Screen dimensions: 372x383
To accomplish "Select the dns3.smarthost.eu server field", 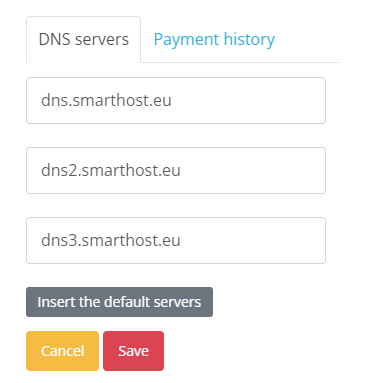I will click(176, 240).
